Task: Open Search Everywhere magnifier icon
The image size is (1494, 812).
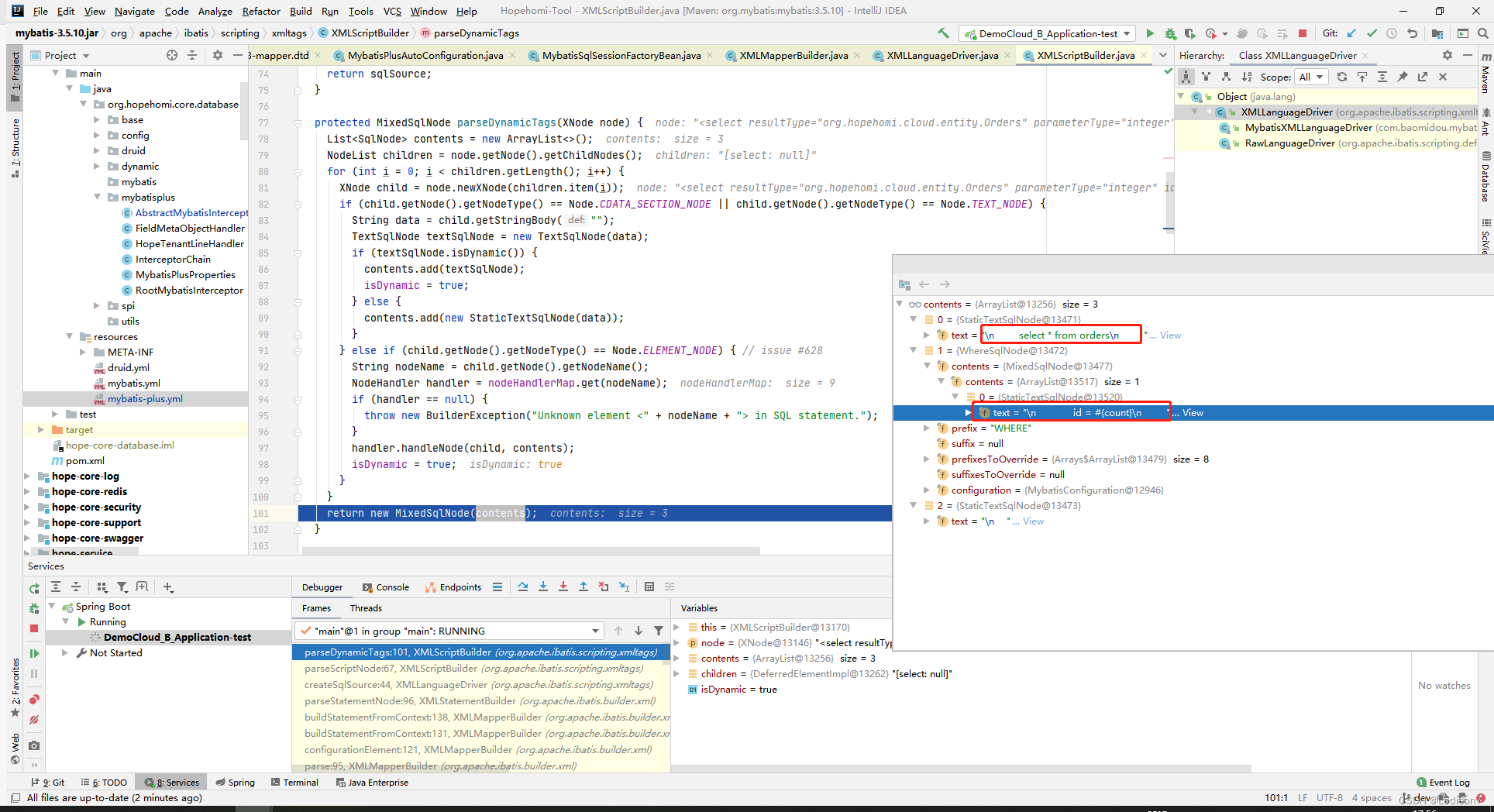Action: coord(1482,33)
